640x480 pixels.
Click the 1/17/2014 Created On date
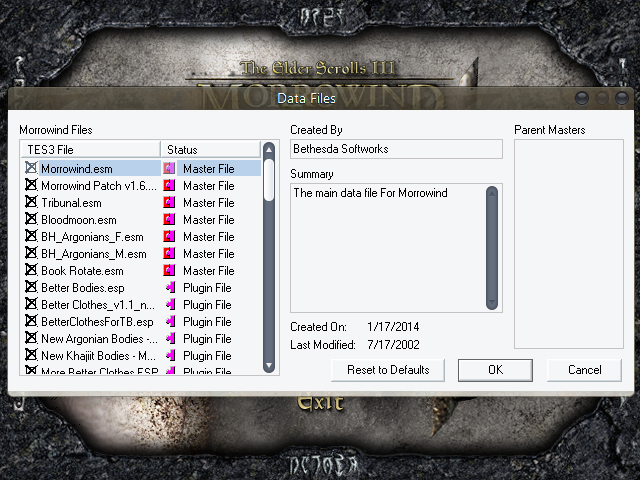[x=393, y=327]
